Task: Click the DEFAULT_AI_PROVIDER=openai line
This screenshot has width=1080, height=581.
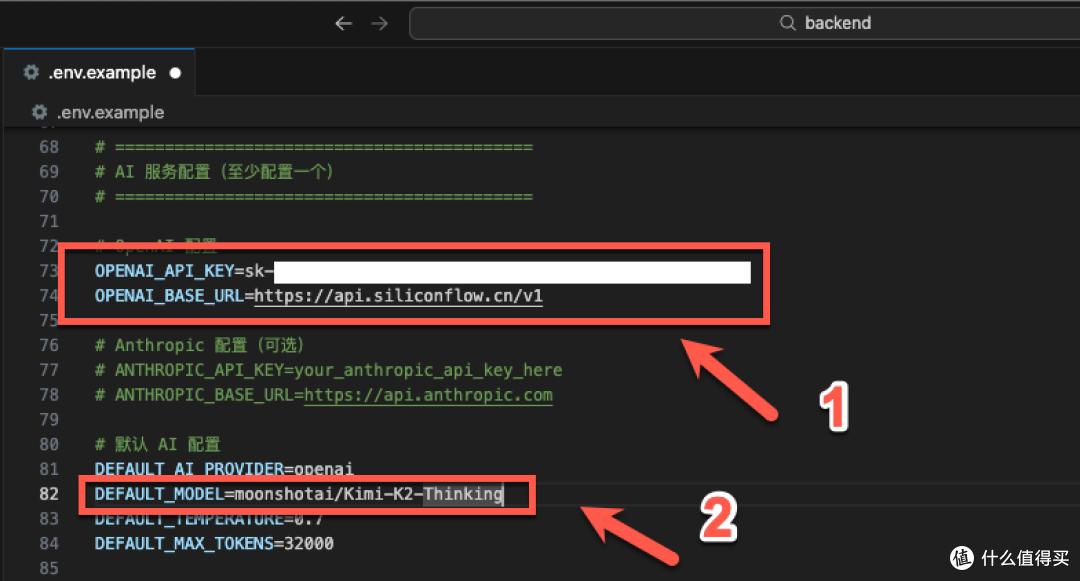Action: click(x=224, y=469)
